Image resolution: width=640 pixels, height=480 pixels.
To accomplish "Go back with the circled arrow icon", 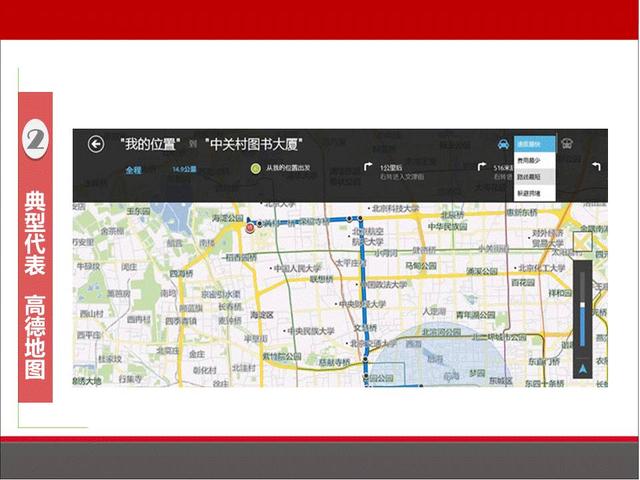I will (96, 144).
